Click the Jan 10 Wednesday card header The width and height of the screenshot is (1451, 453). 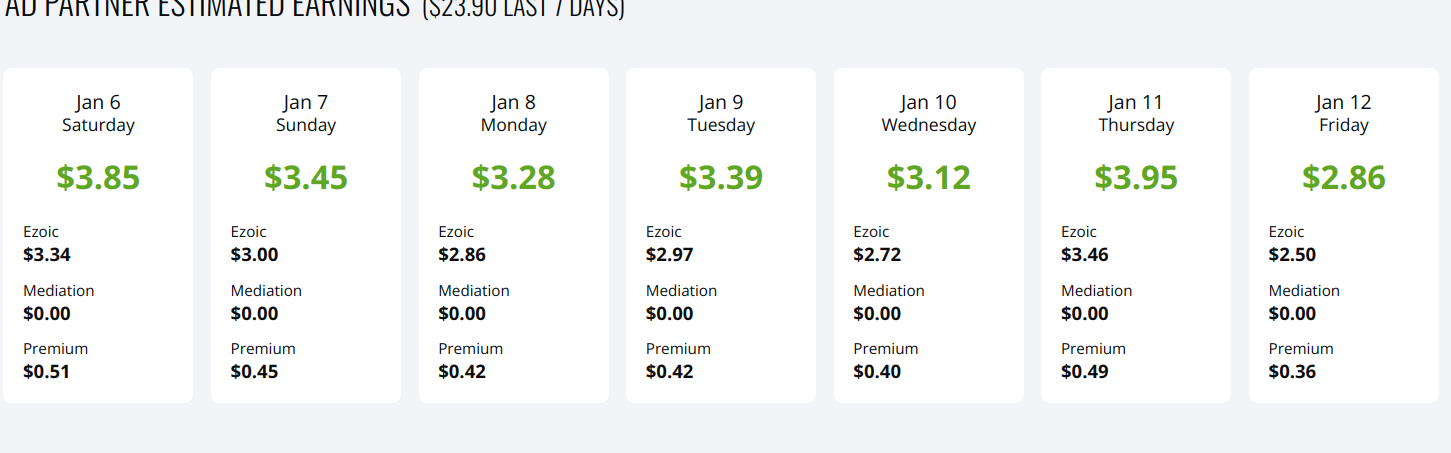pyautogui.click(x=929, y=113)
